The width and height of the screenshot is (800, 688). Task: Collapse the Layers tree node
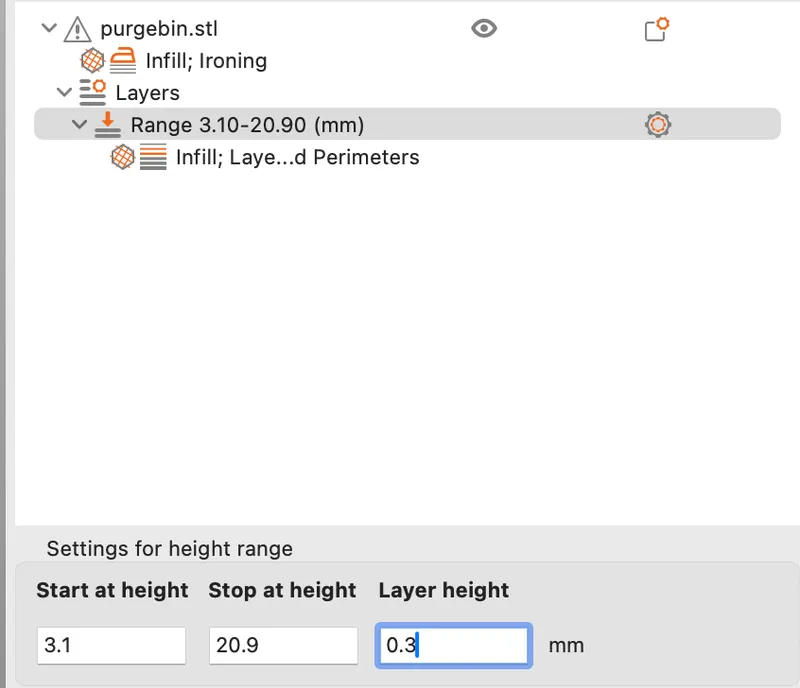point(64,92)
